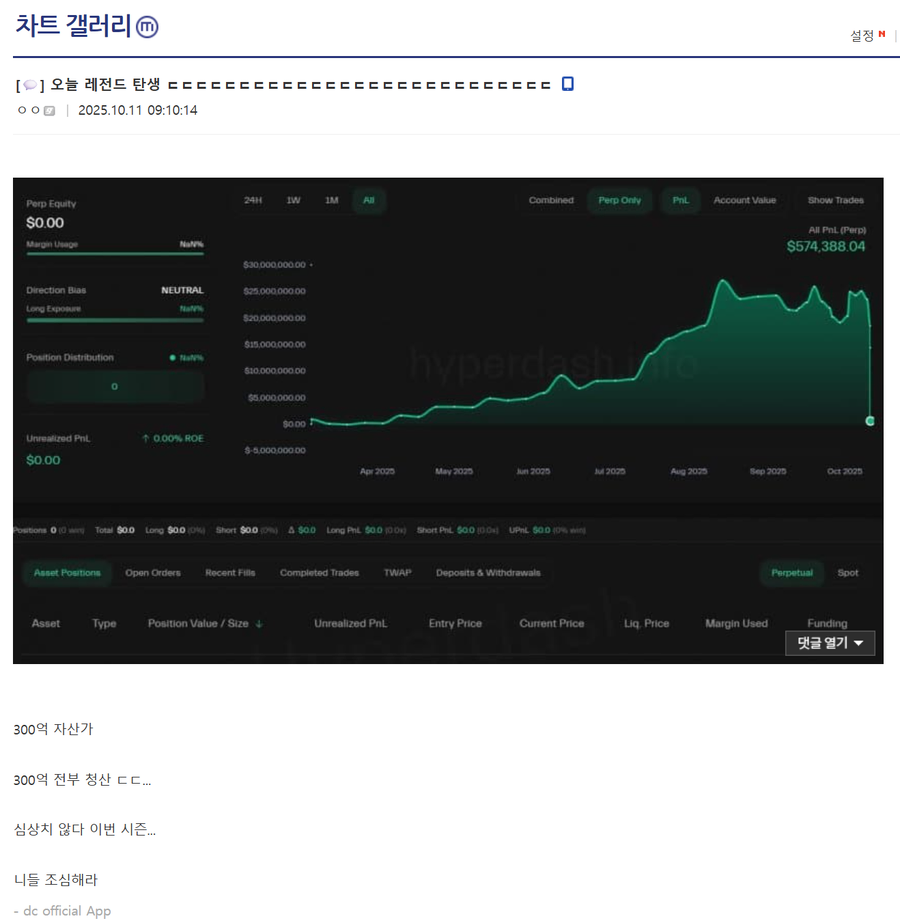
Task: Open the 설정 settings menu
Action: pos(861,36)
